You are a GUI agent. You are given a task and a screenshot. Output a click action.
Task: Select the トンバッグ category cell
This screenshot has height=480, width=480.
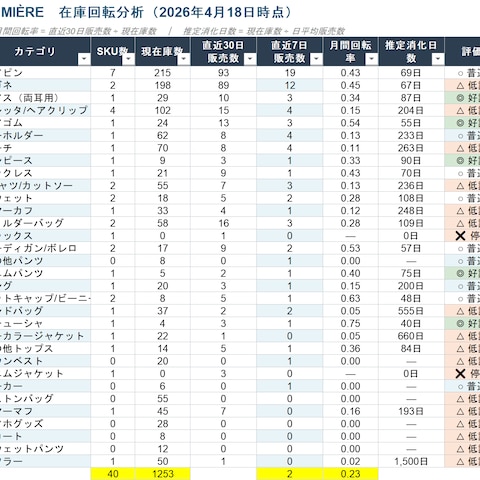tap(45, 399)
